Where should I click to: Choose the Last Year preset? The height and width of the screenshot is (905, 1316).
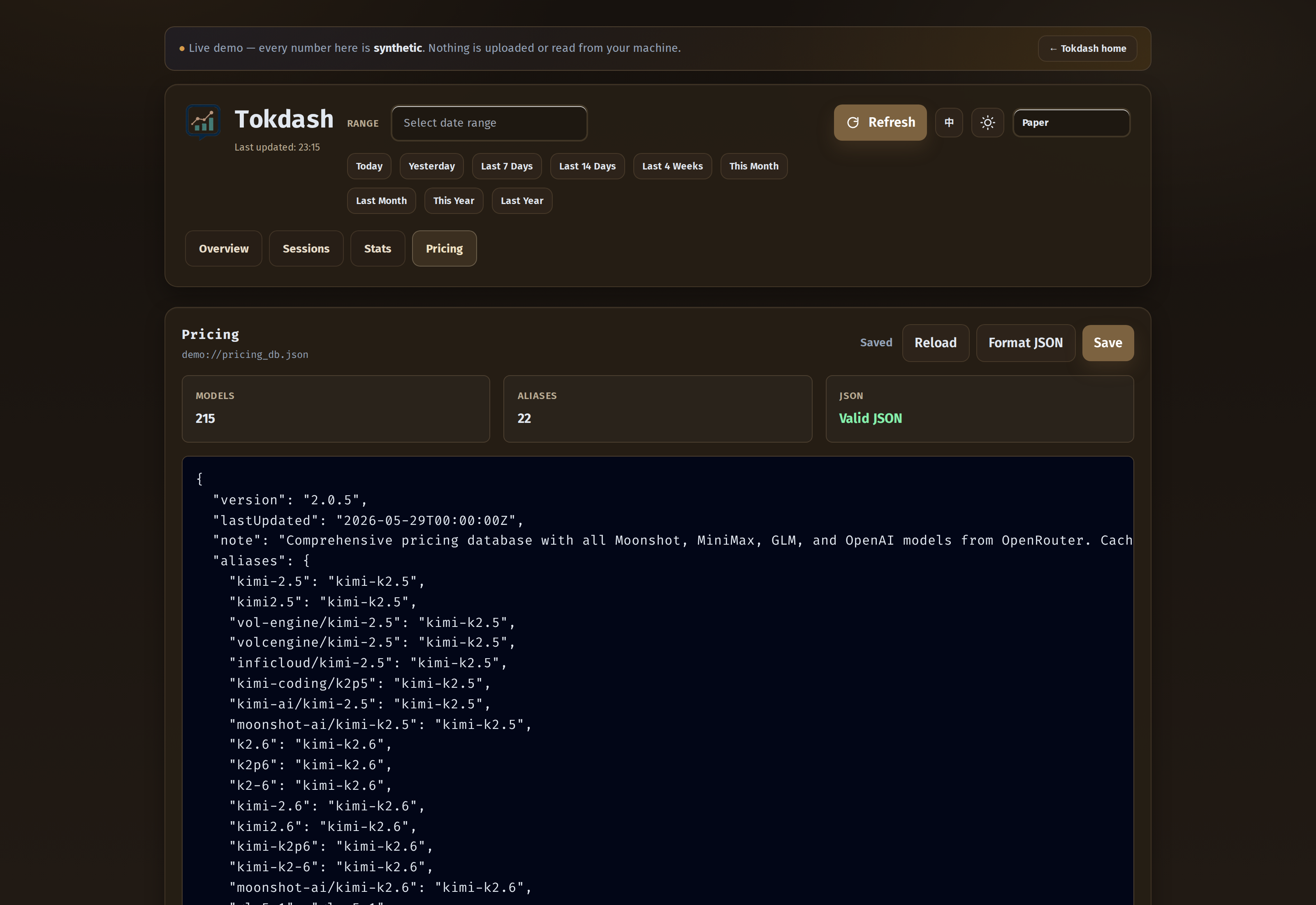pos(522,201)
